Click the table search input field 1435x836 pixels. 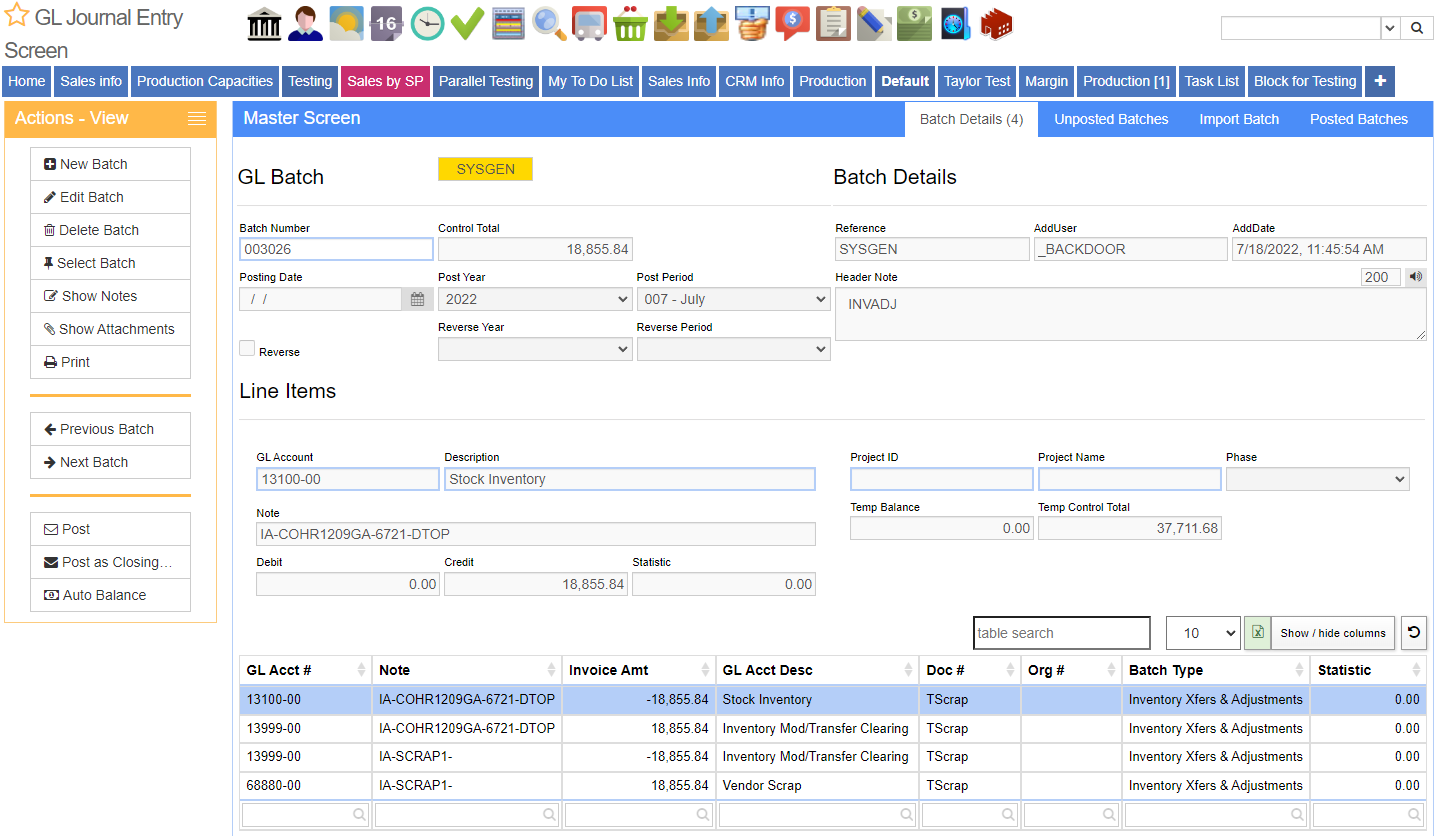click(x=1062, y=633)
